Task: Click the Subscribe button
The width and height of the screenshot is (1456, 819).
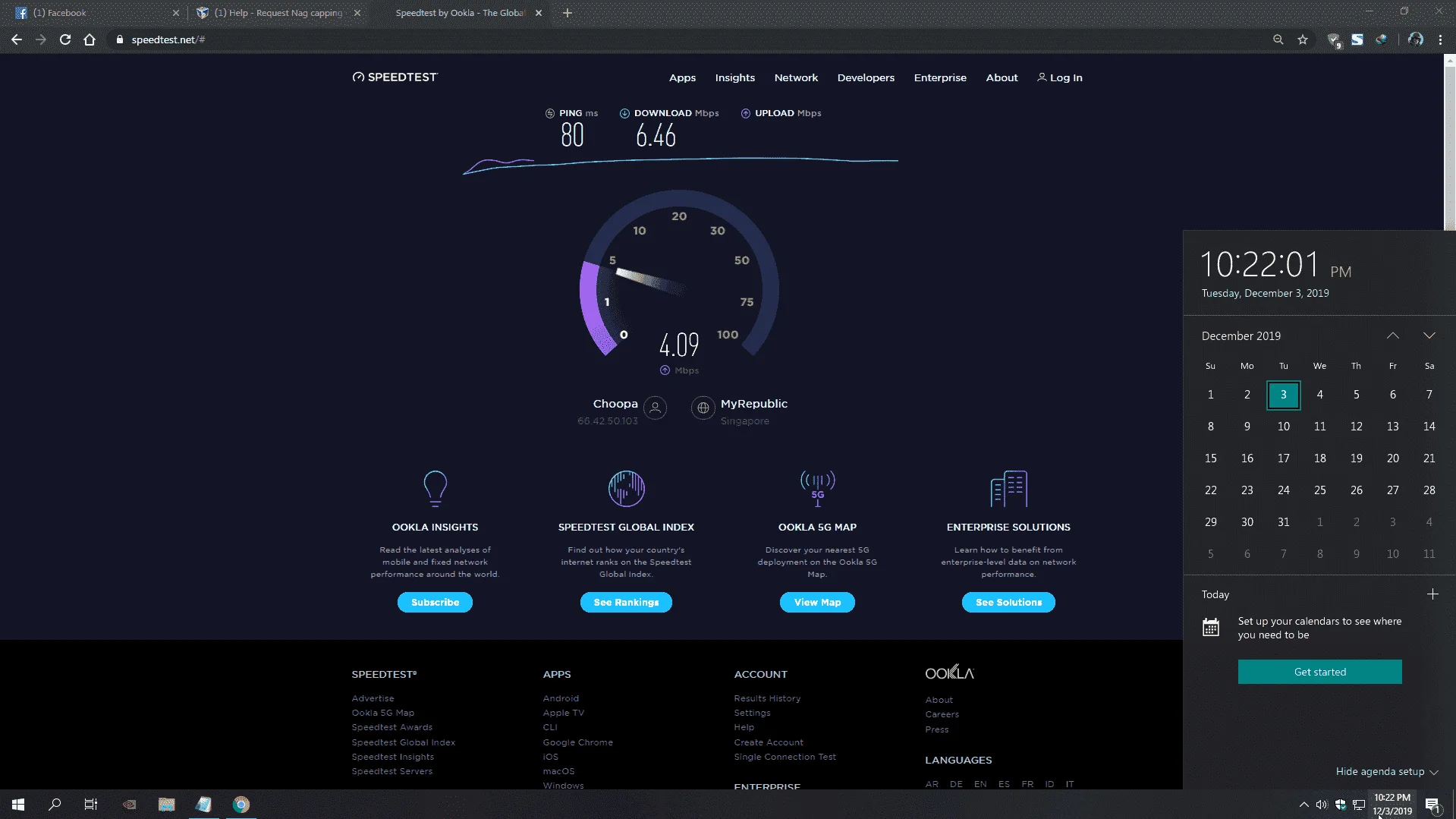Action: (435, 602)
